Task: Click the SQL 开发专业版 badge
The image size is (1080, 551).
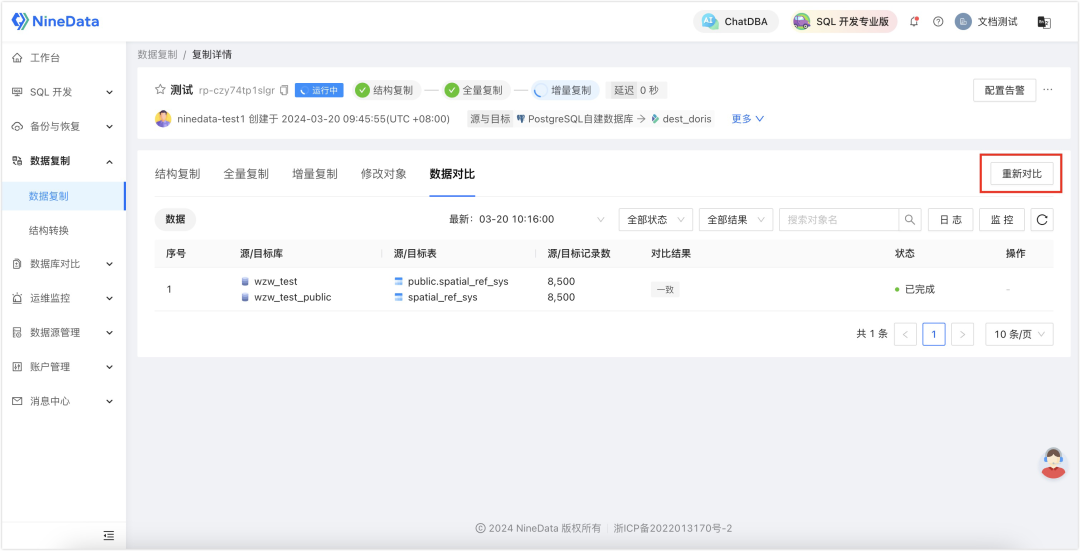Action: point(844,22)
